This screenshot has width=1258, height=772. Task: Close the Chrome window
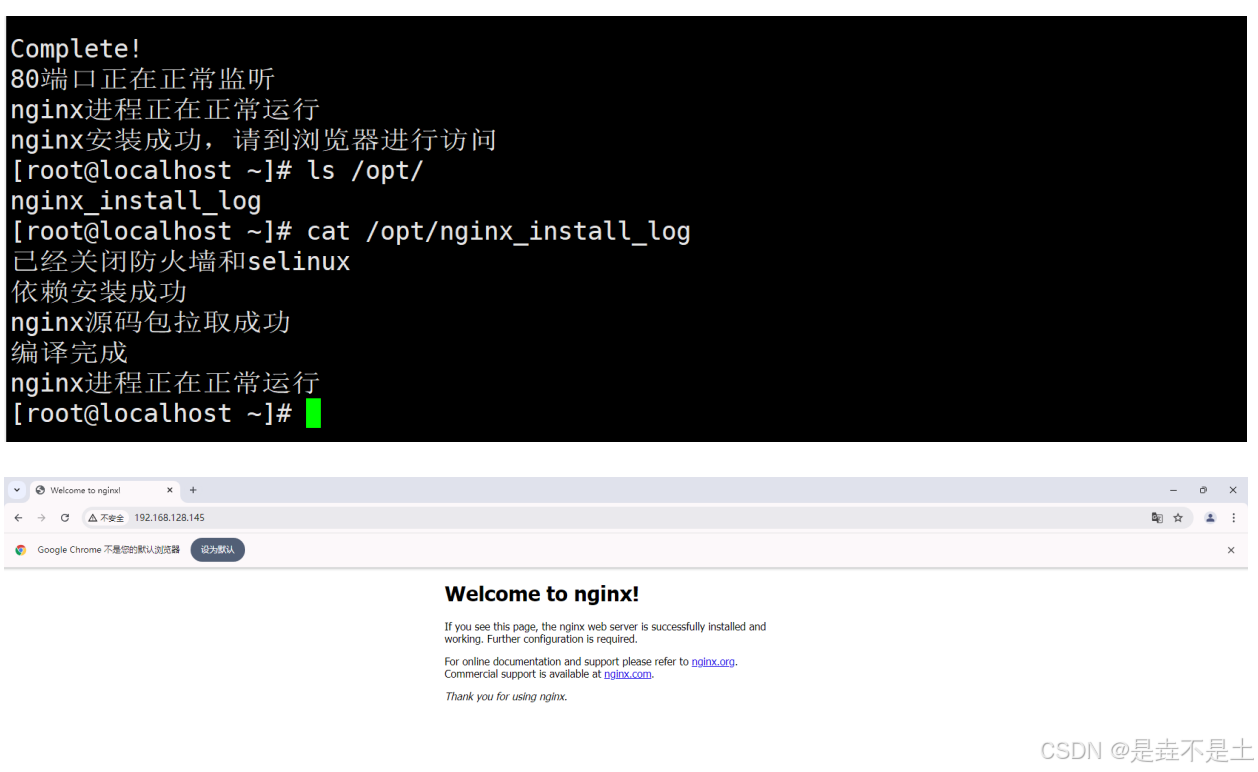click(1232, 490)
